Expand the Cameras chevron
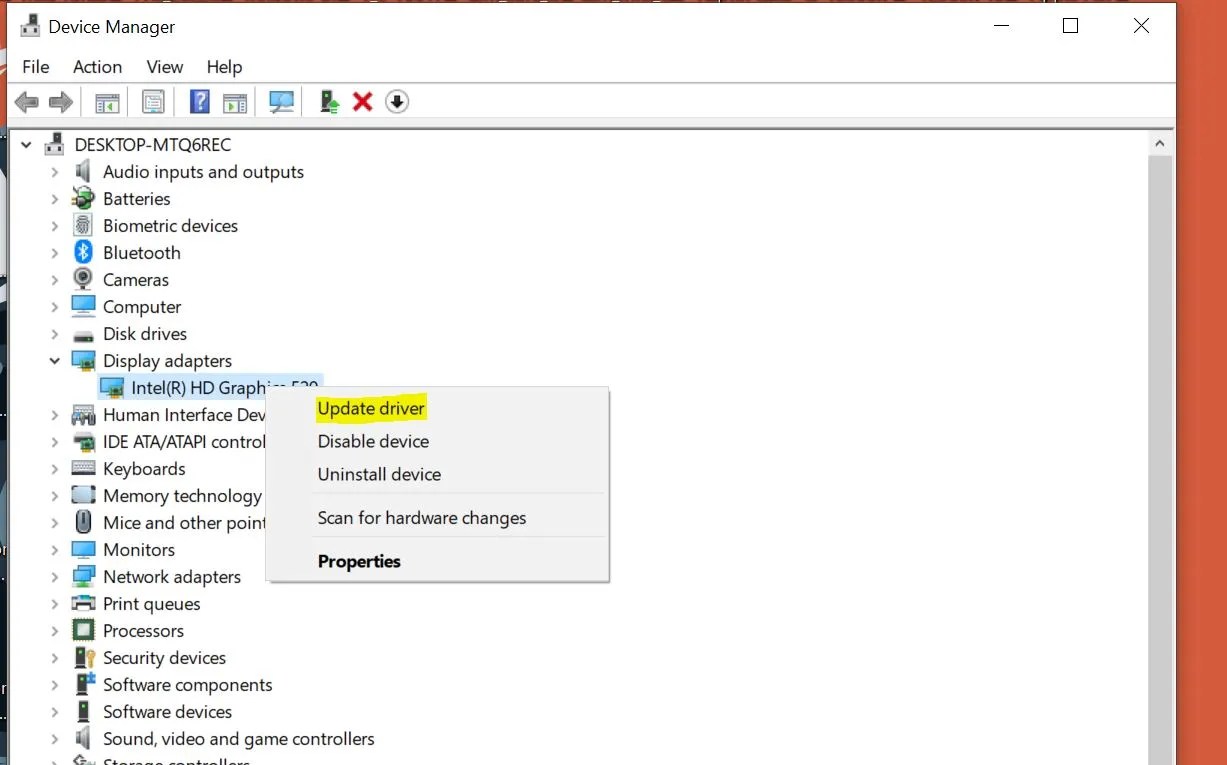 (55, 280)
